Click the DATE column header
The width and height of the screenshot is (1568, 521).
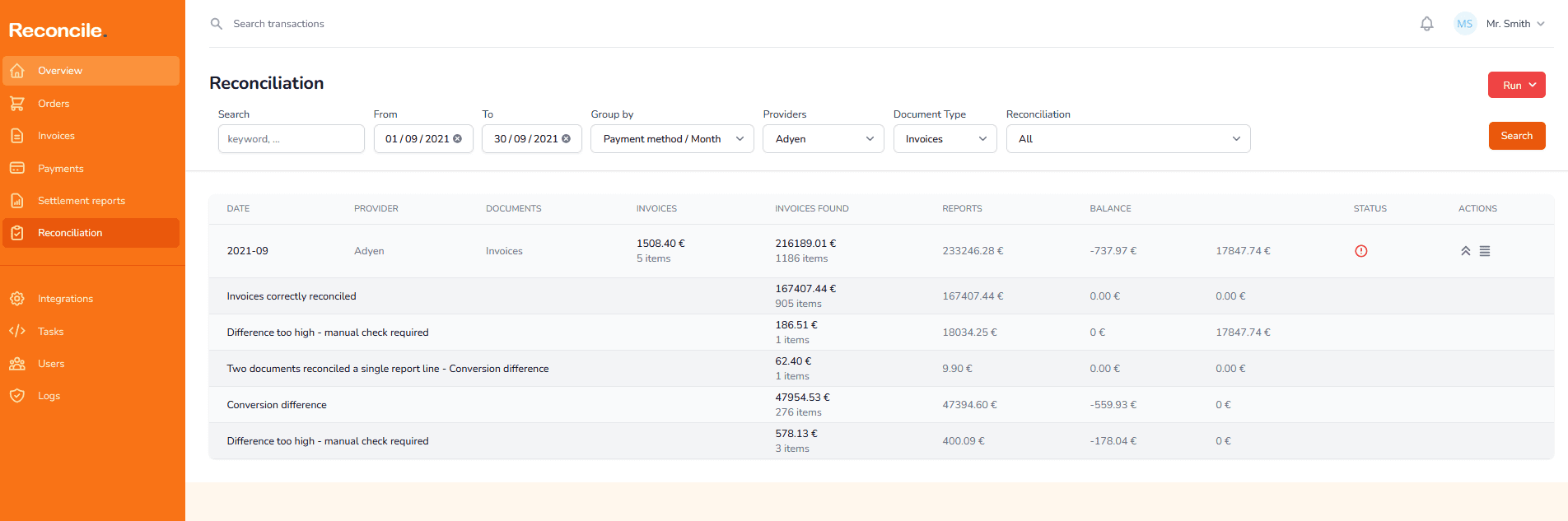pyautogui.click(x=239, y=209)
